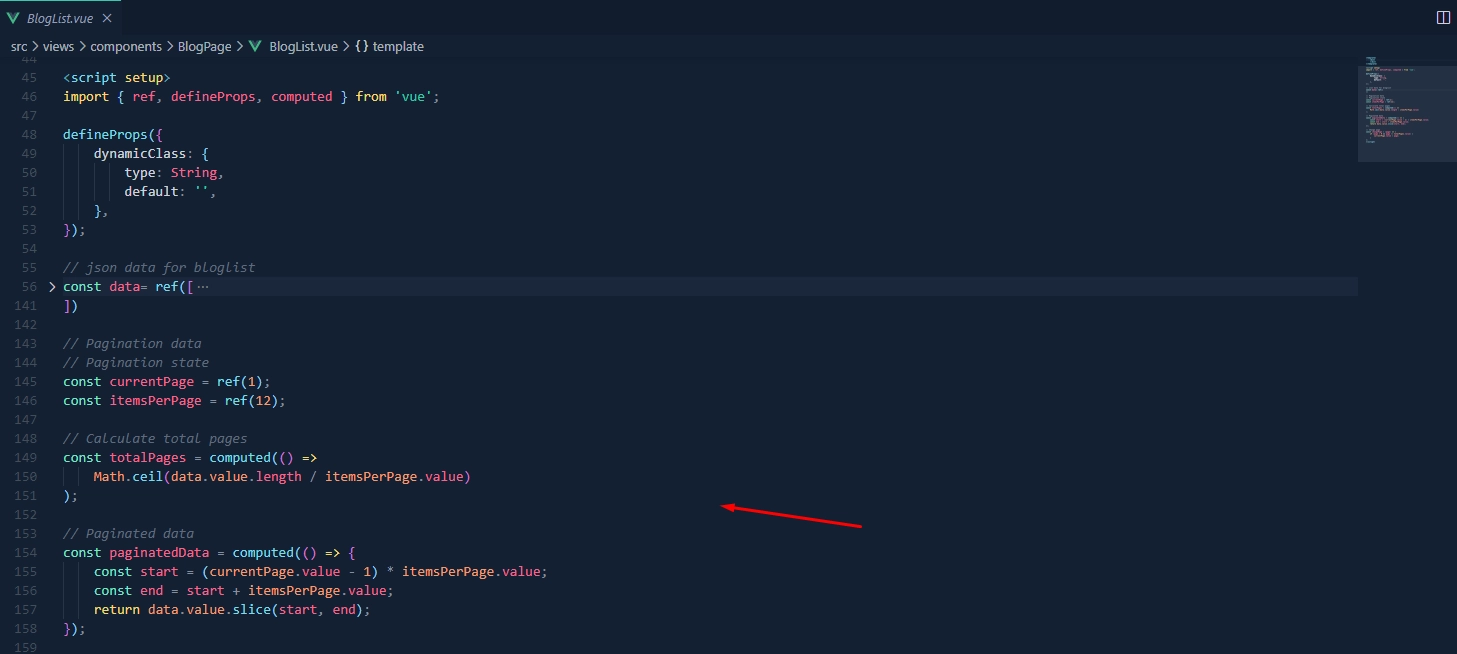Click the Split Editor icon
The image size is (1457, 654).
1443,17
